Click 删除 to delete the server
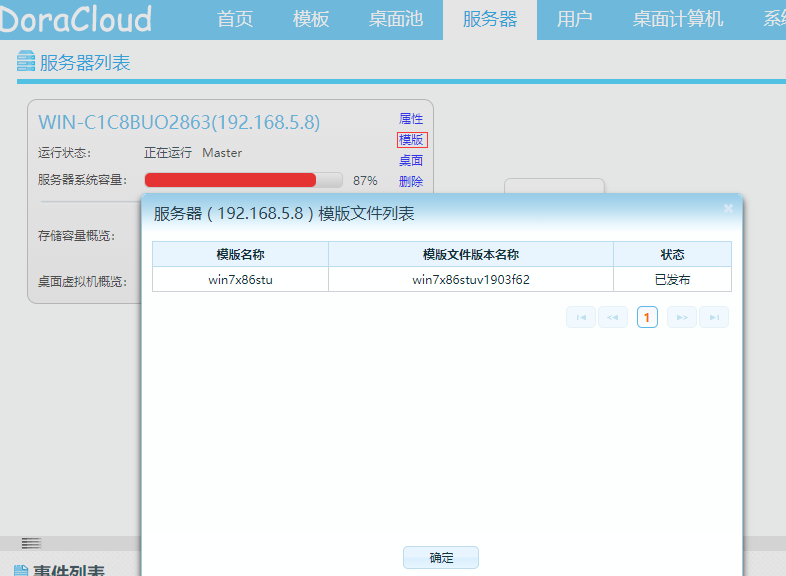This screenshot has width=786, height=576. click(411, 181)
